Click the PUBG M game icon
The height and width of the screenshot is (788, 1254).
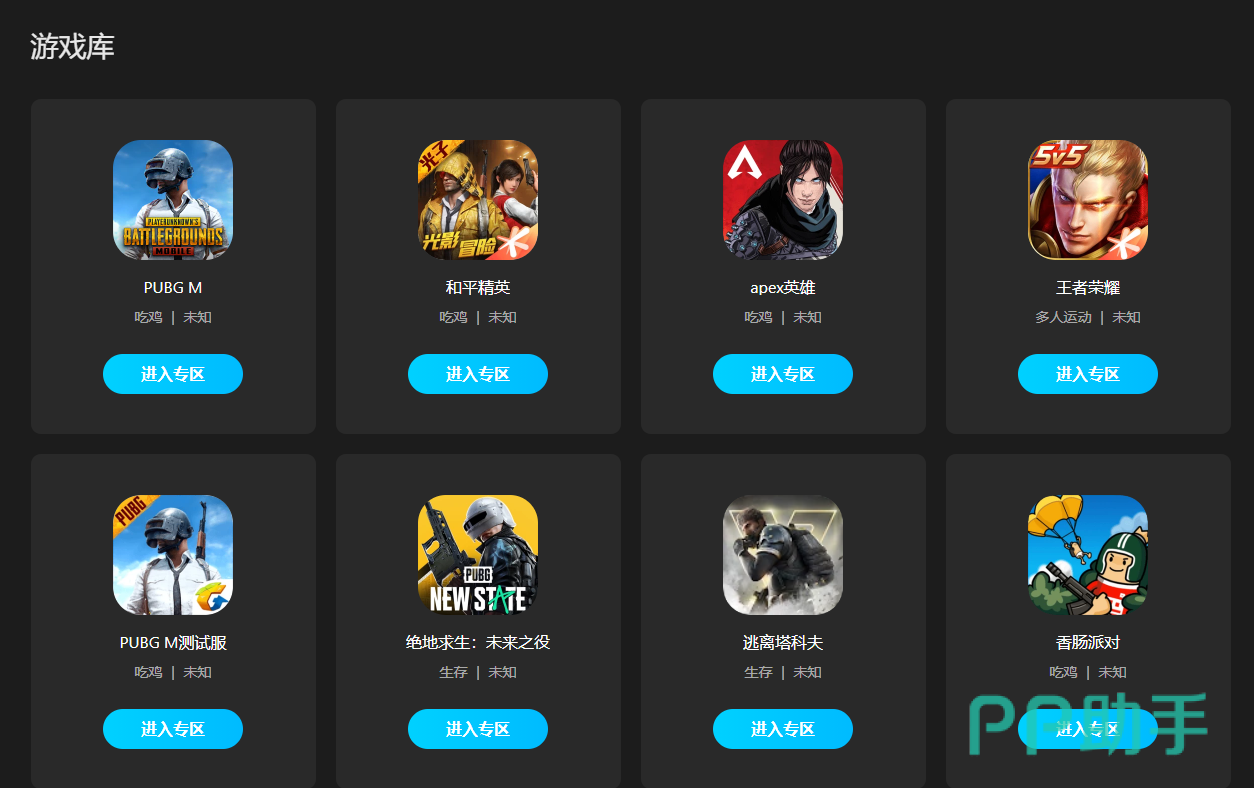click(173, 199)
